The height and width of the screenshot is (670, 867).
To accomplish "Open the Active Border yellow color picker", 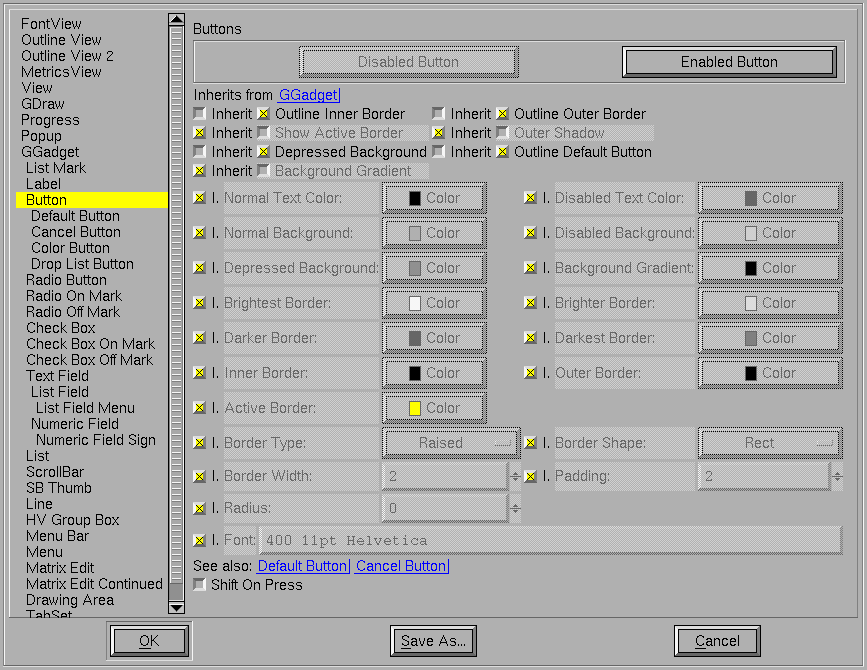I will (x=434, y=408).
